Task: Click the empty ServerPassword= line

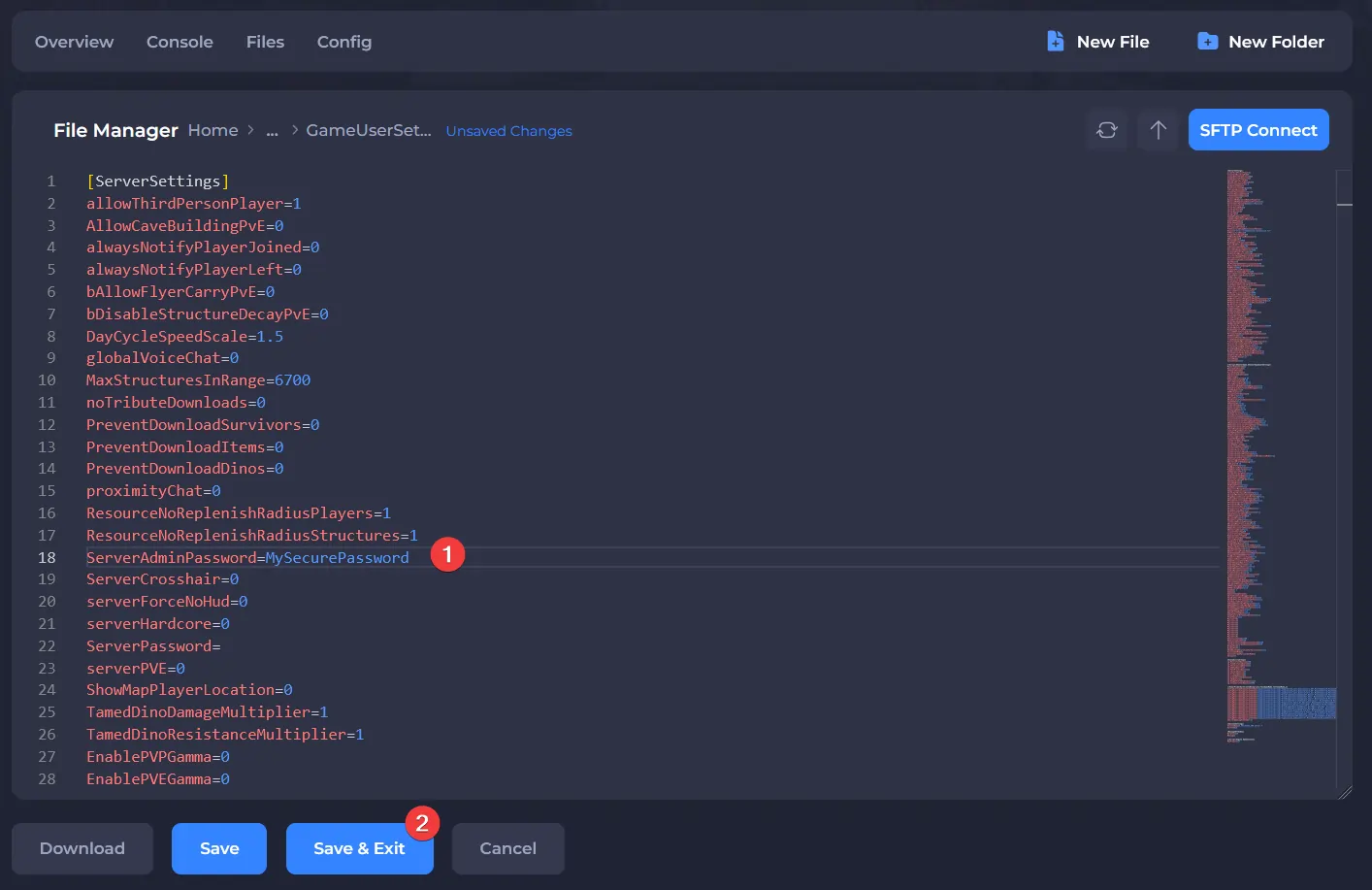Action: point(153,646)
